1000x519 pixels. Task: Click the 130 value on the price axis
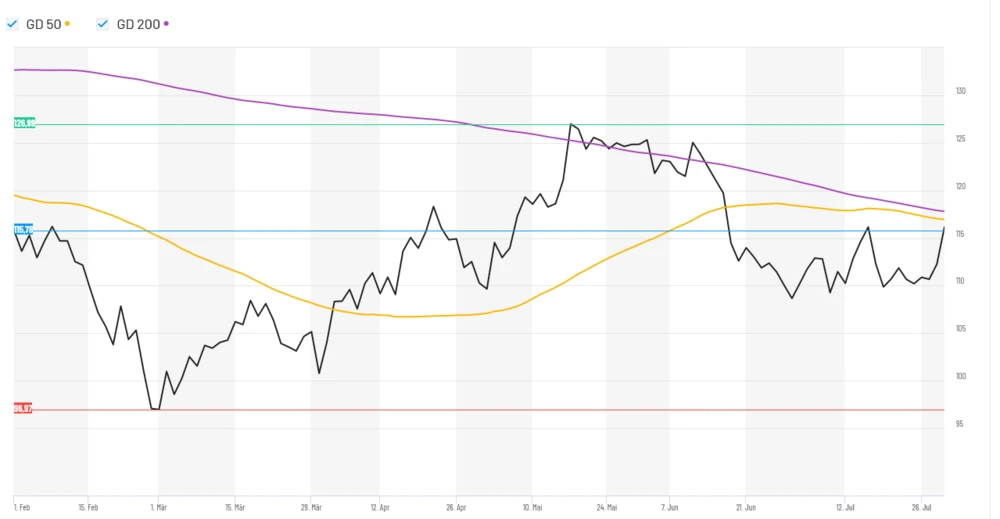(961, 91)
